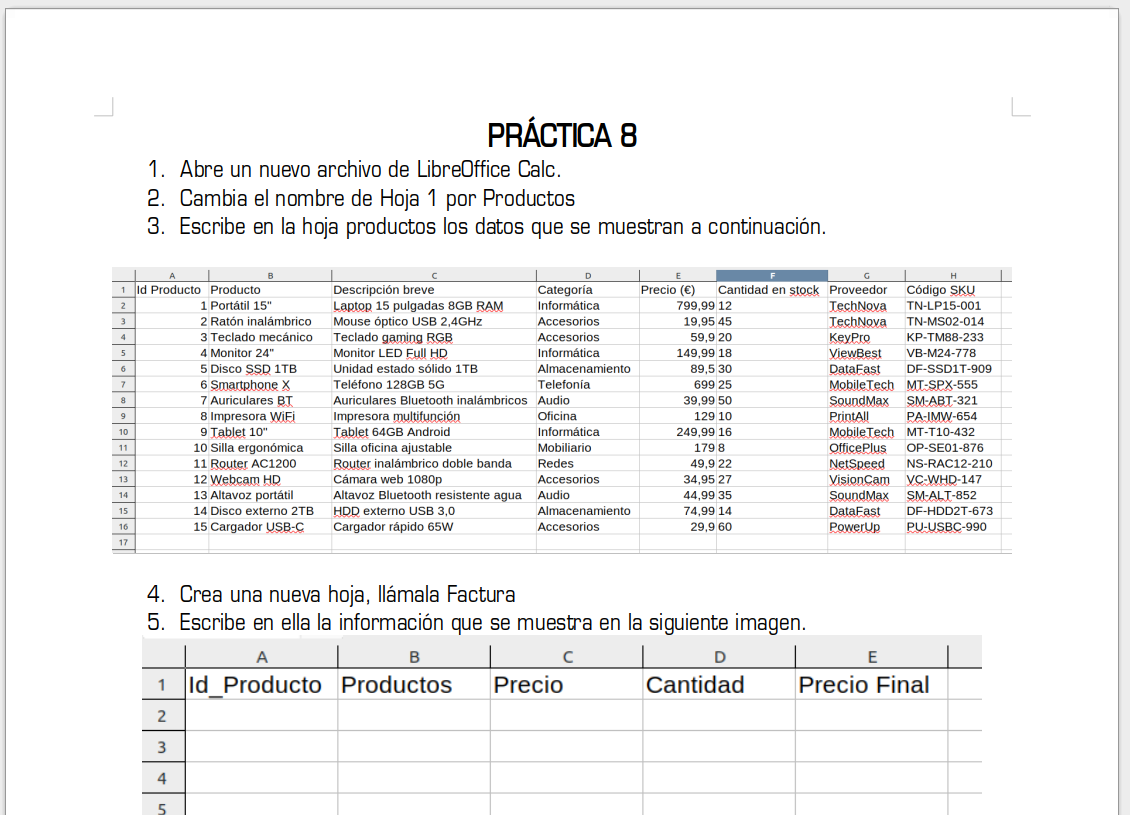The image size is (1130, 815).
Task: Select the 'Precio Final' header cell
Action: point(864,685)
